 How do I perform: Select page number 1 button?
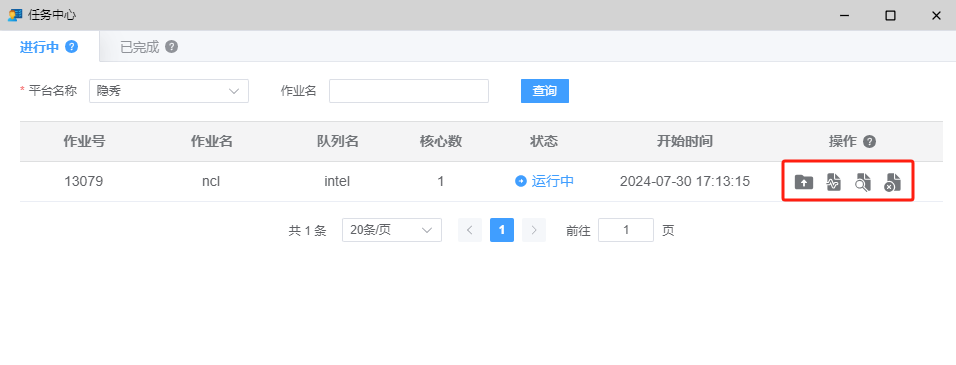pyautogui.click(x=502, y=230)
